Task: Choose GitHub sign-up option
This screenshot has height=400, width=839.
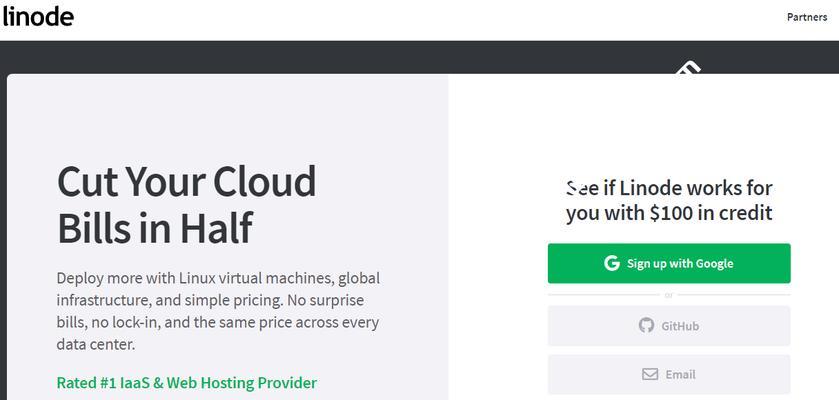Action: point(669,326)
